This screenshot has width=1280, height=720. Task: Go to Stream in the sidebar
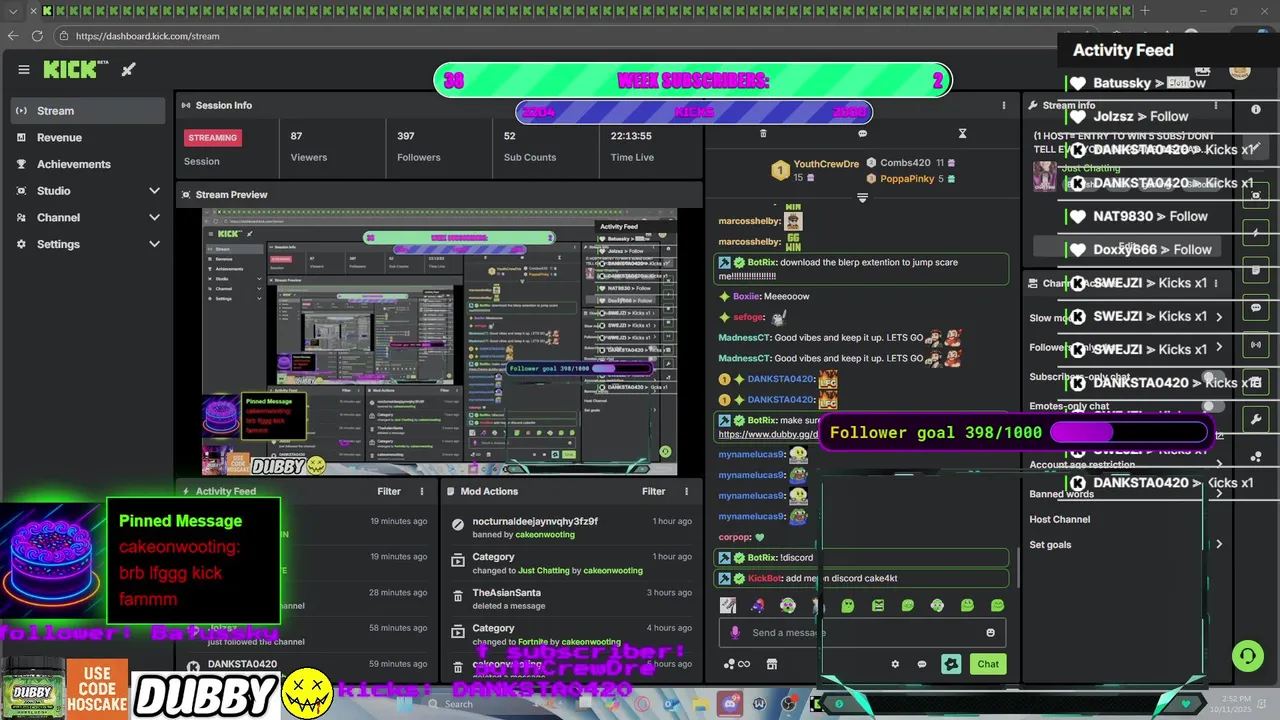click(89, 111)
